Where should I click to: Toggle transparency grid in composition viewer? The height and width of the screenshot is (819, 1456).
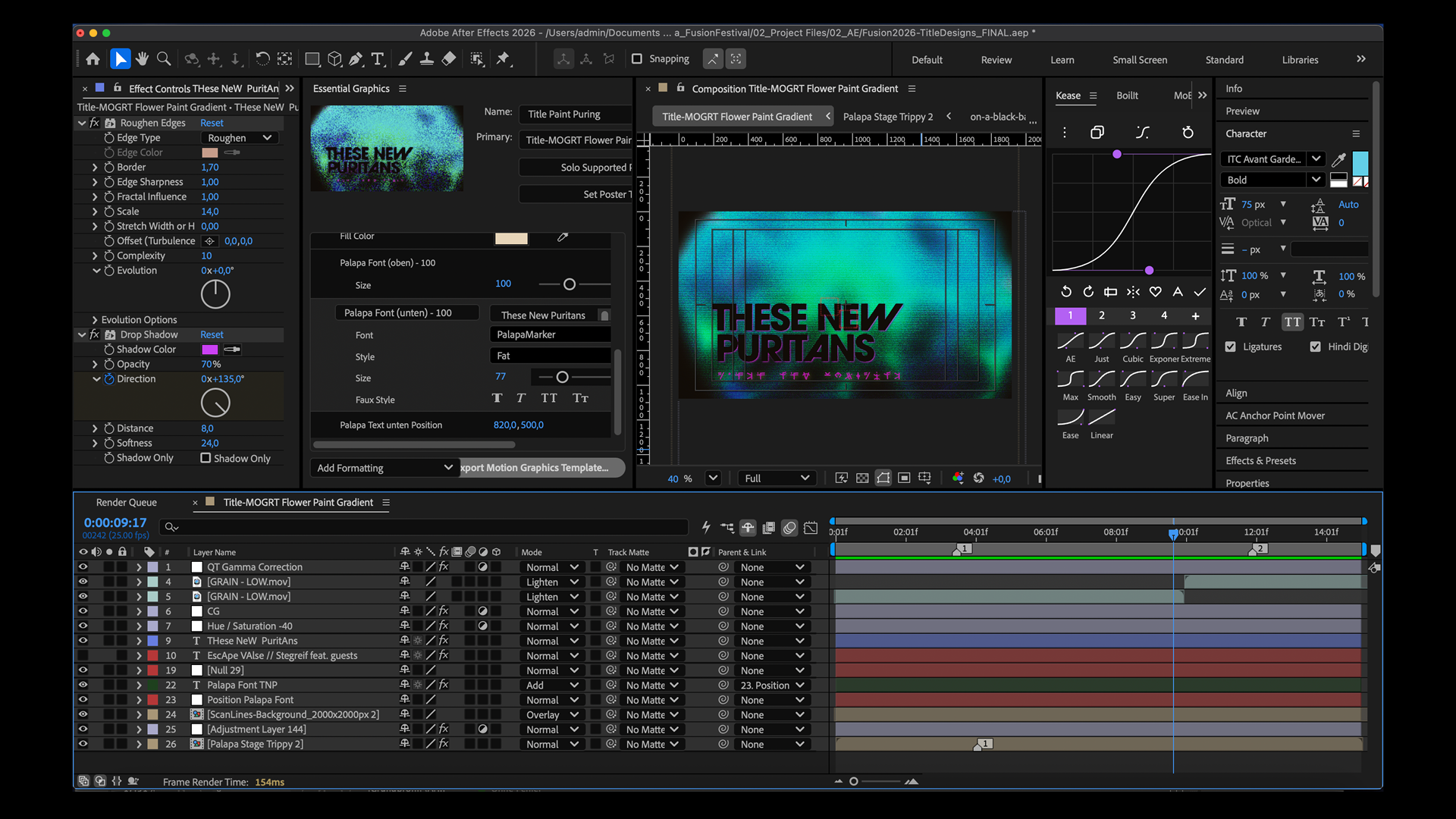[x=862, y=479]
